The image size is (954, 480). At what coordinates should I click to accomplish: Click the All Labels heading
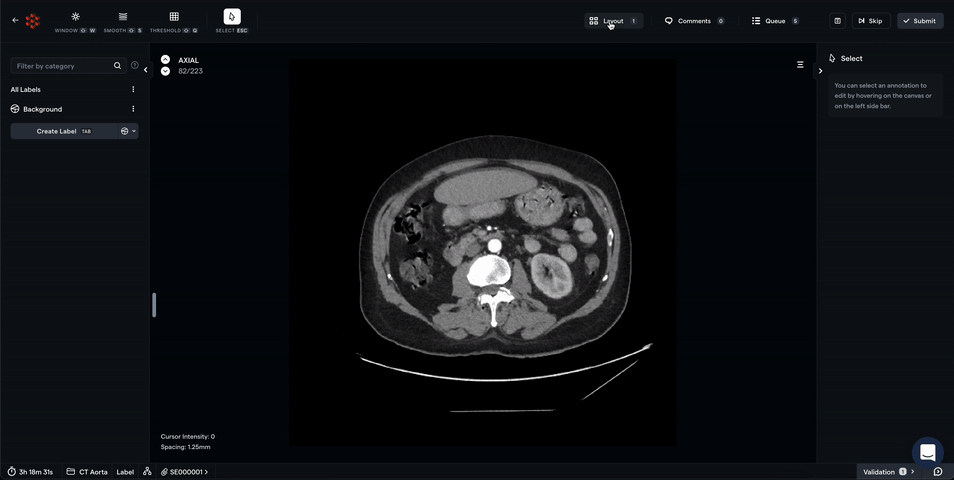(x=26, y=89)
